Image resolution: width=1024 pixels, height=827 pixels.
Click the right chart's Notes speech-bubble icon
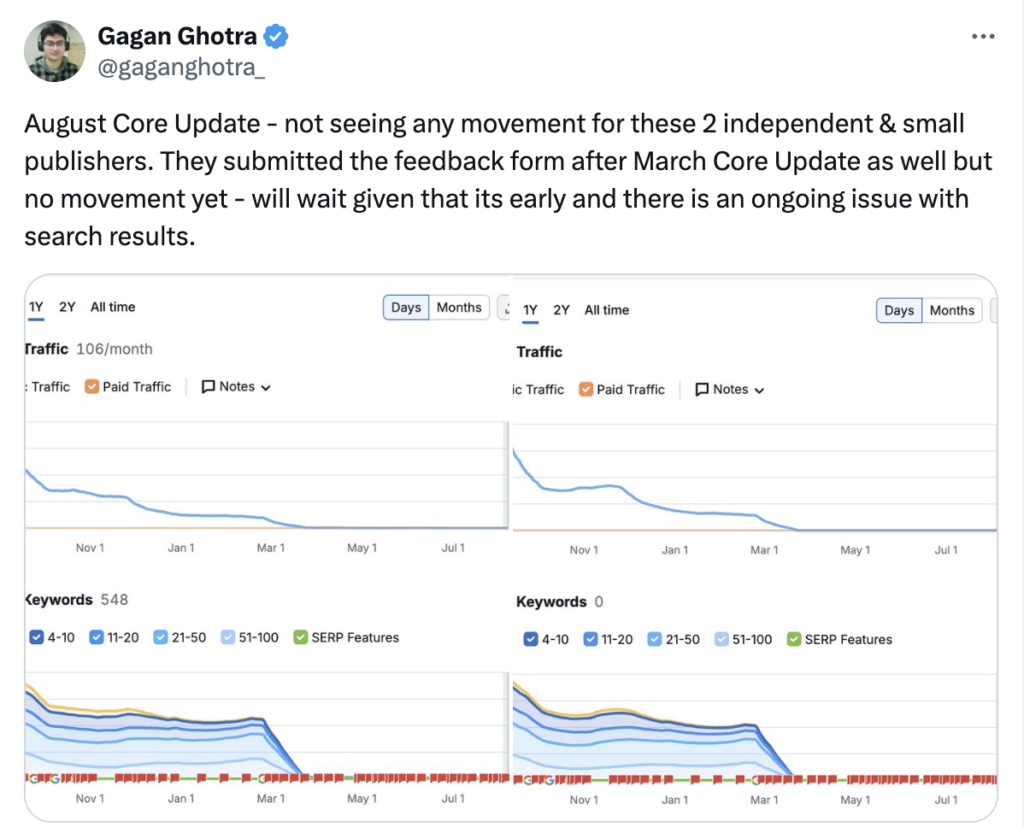(x=702, y=389)
